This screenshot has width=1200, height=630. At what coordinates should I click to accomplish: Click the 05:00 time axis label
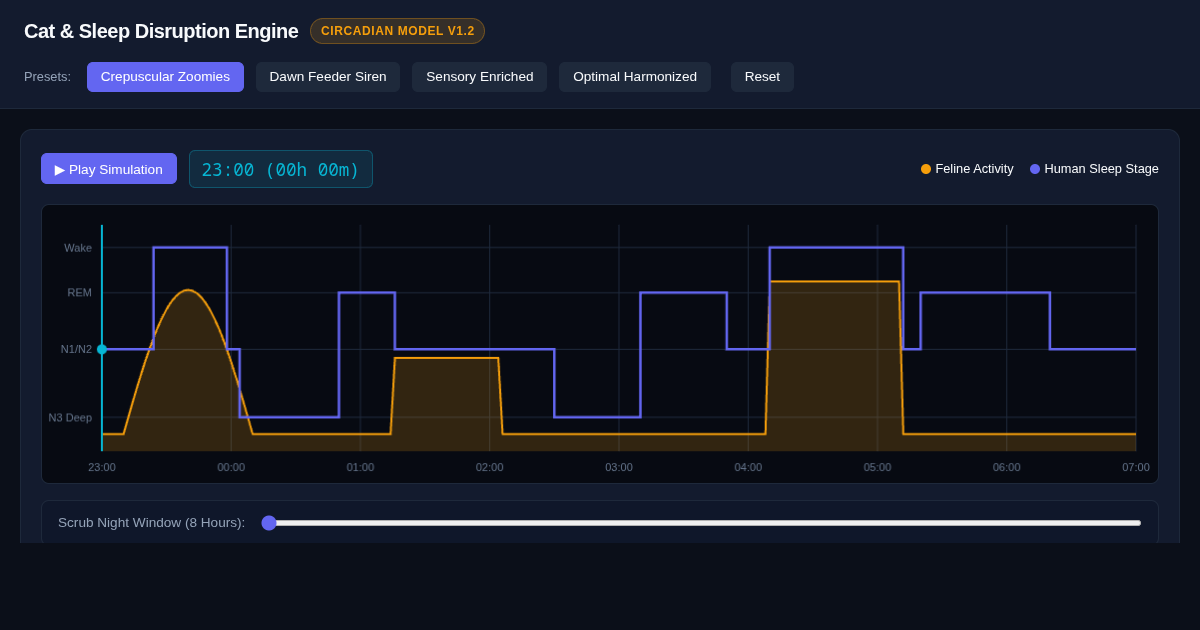(x=877, y=467)
